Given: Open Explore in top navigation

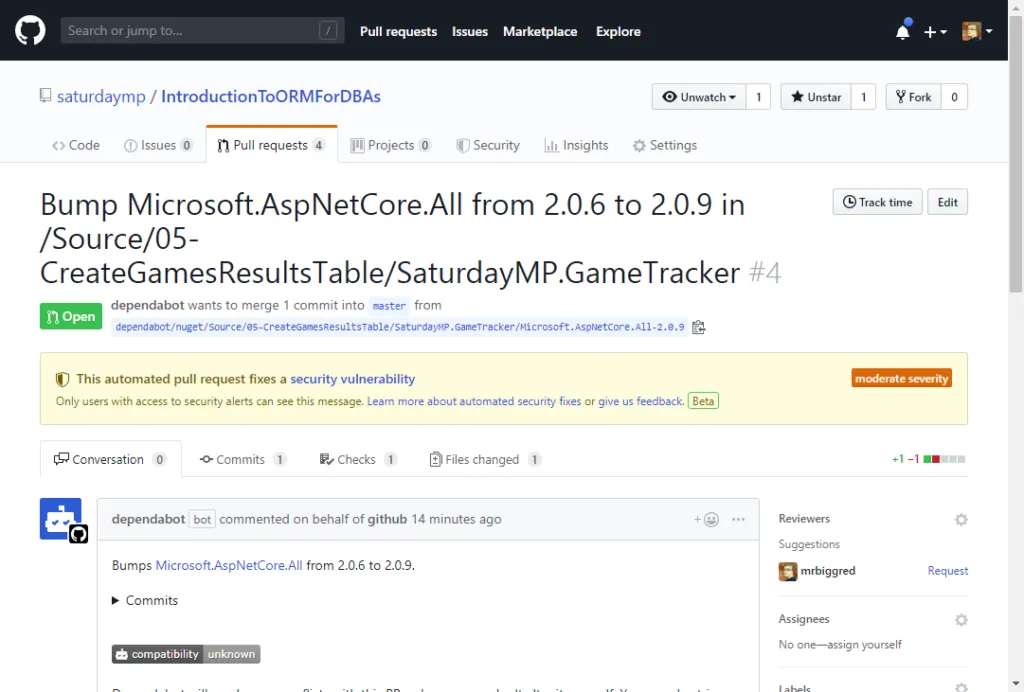Looking at the screenshot, I should pos(618,31).
